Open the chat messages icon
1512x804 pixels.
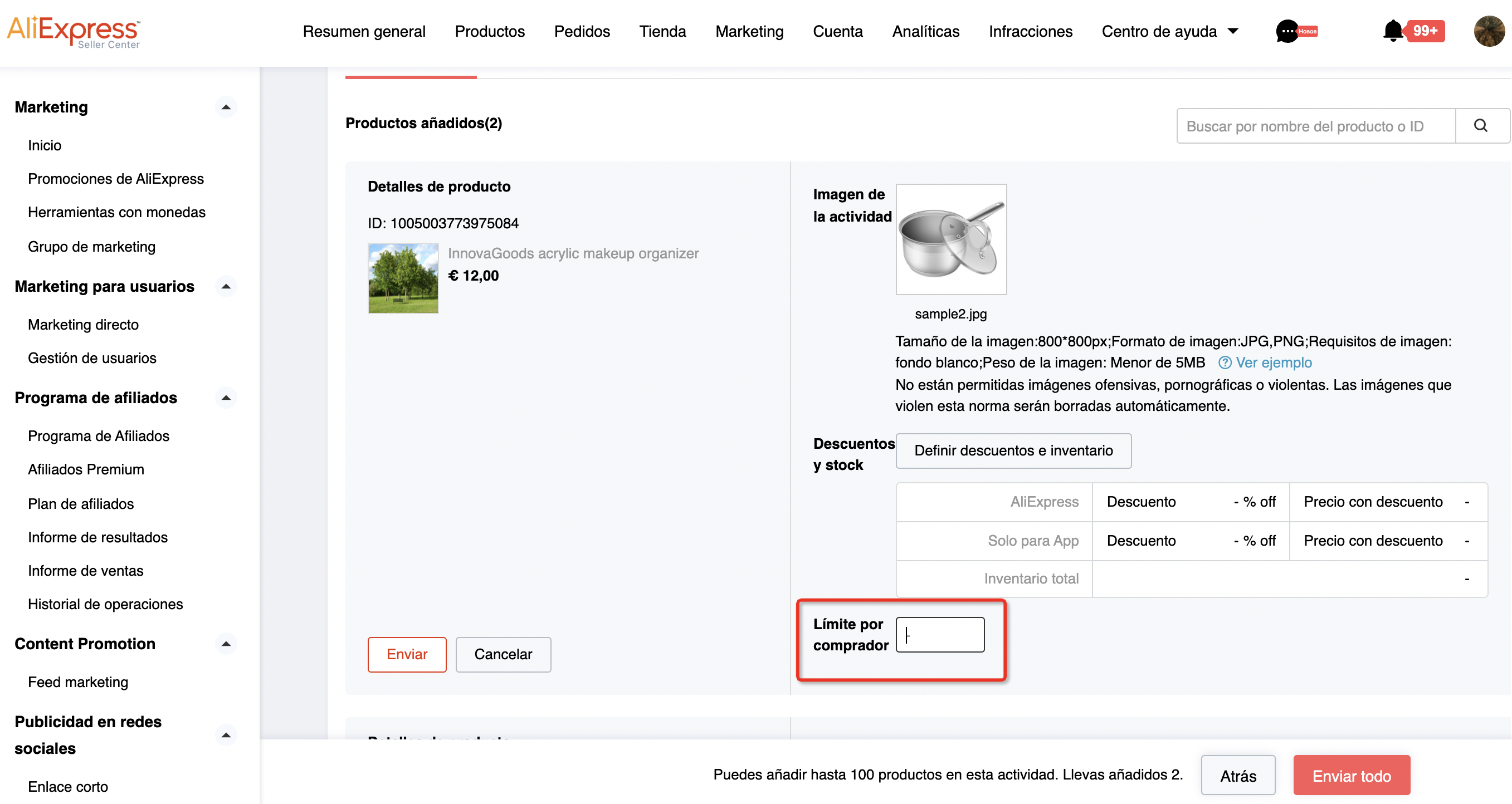coord(1286,31)
